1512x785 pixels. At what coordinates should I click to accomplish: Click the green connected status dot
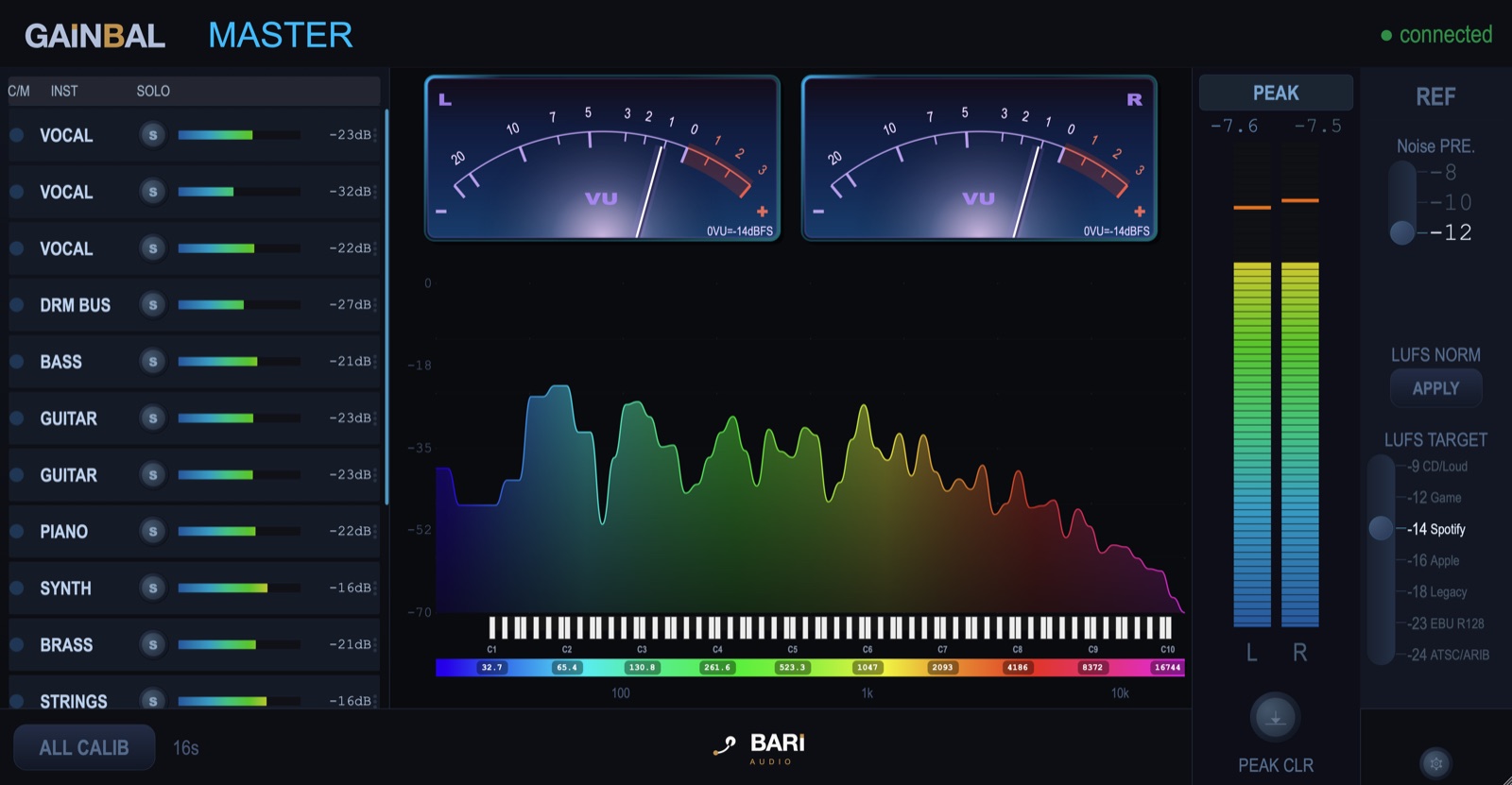point(1386,36)
